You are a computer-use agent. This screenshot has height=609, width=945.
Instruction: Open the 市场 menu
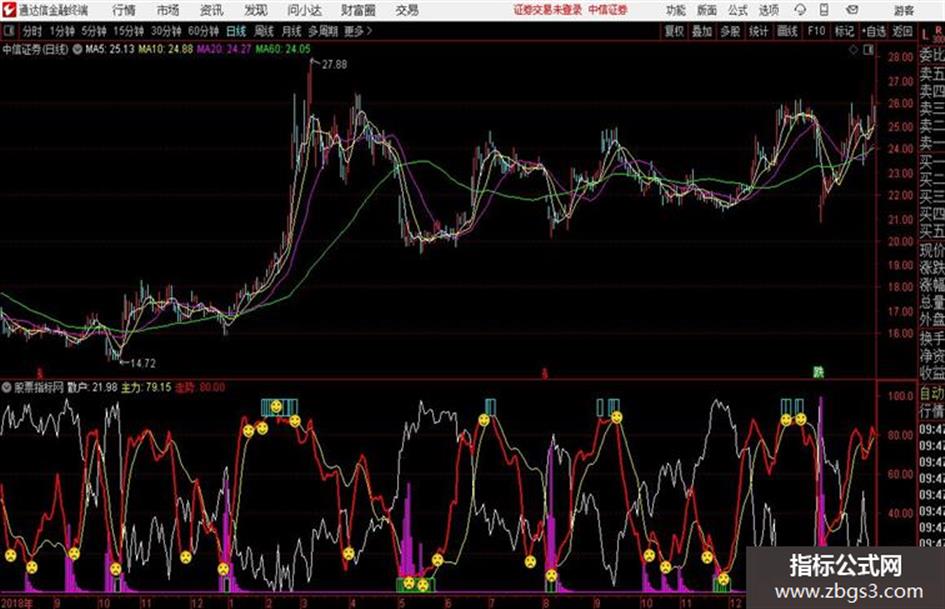[168, 10]
